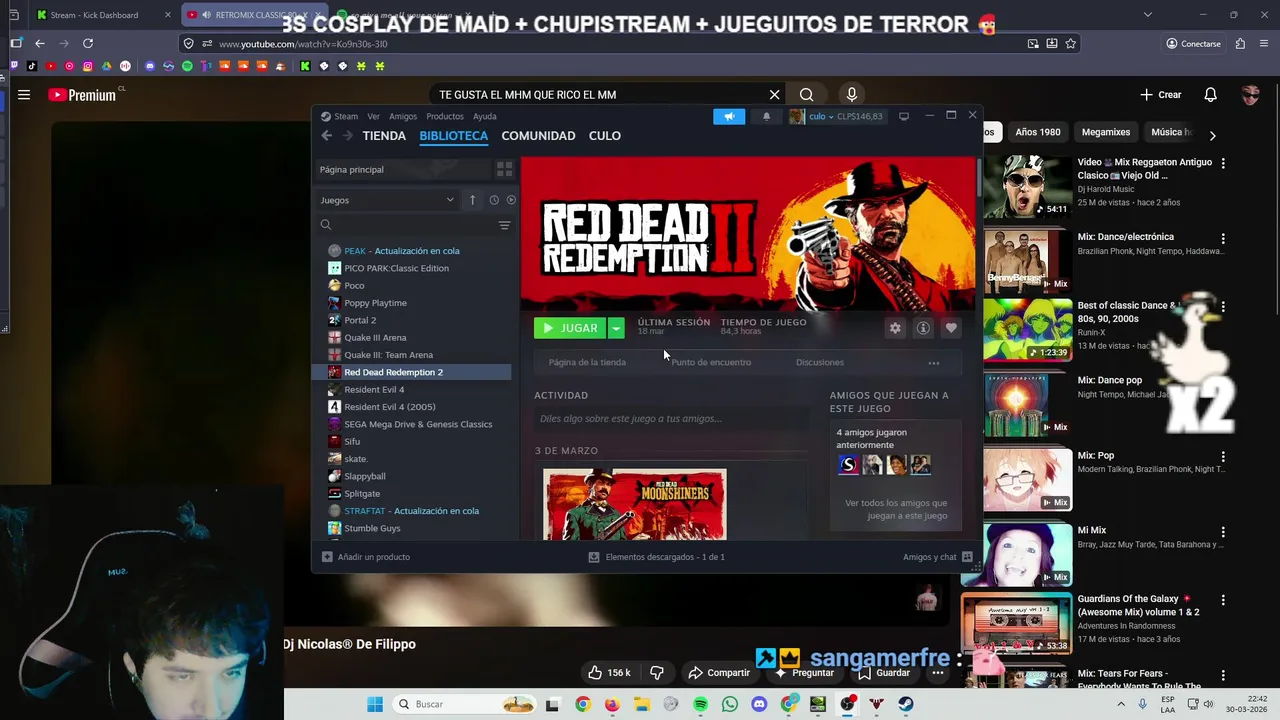
Task: Click the YouTube Crear button
Action: (1161, 95)
